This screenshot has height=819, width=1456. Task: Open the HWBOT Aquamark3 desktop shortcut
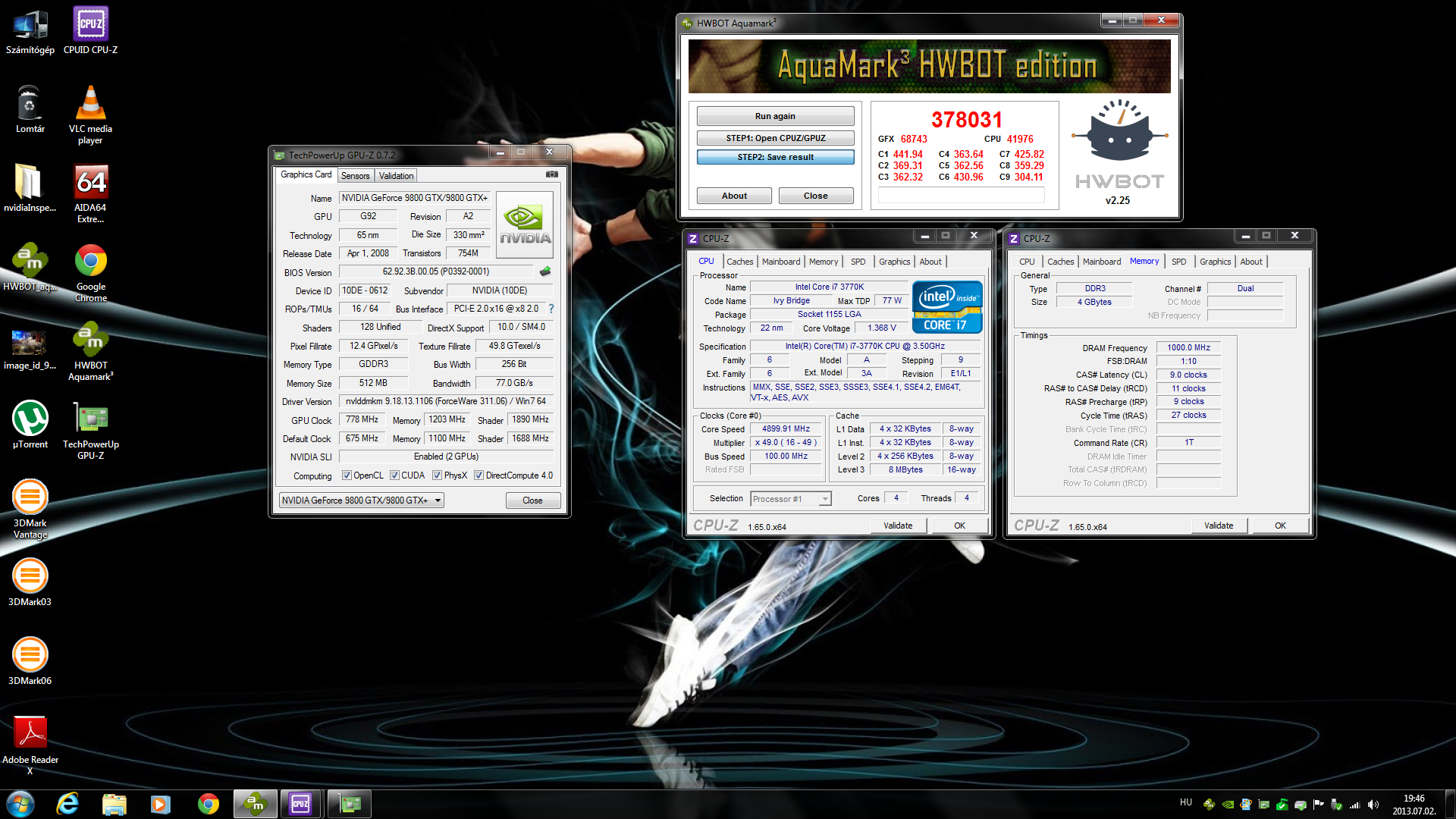tap(90, 352)
